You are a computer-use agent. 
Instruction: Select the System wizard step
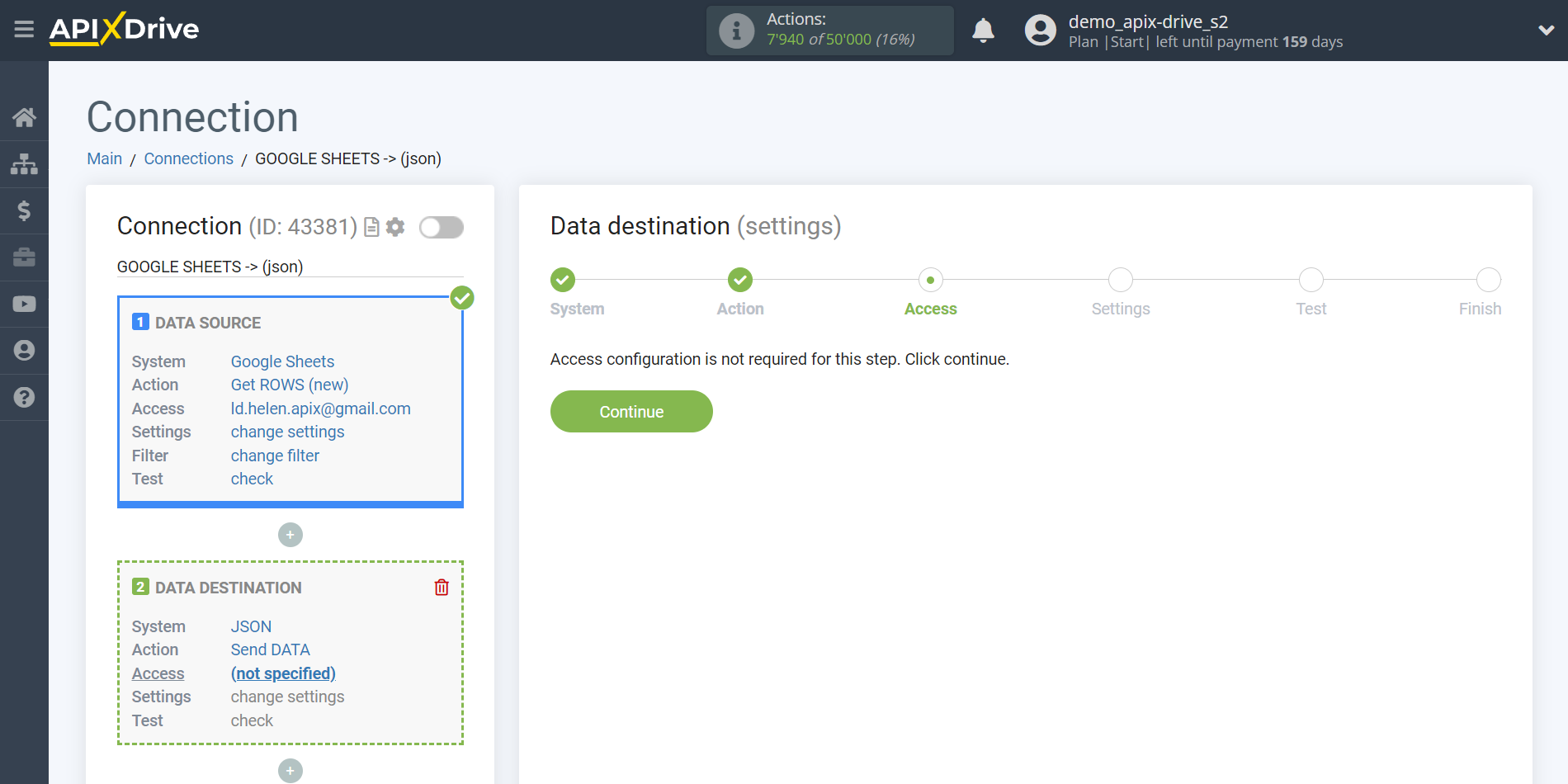coord(563,280)
